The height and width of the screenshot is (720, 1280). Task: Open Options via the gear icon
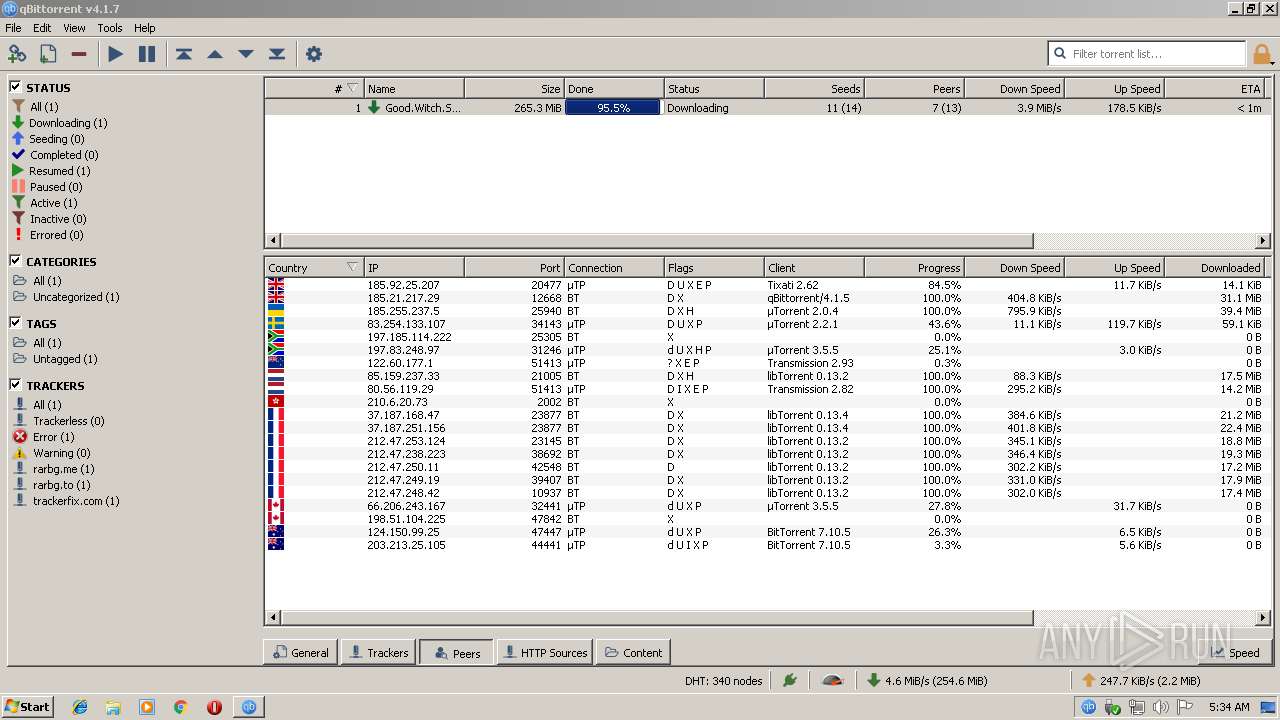coord(314,54)
